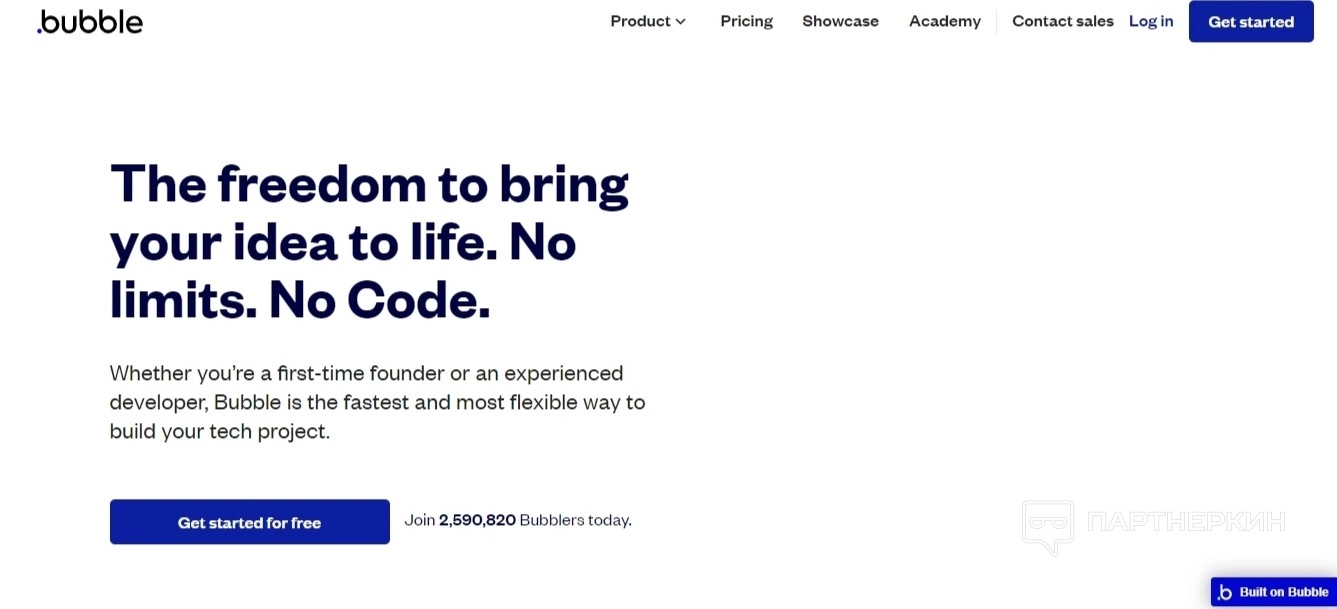This screenshot has height=609, width=1337.
Task: Open the Built on Bubble badge text
Action: click(x=1284, y=592)
